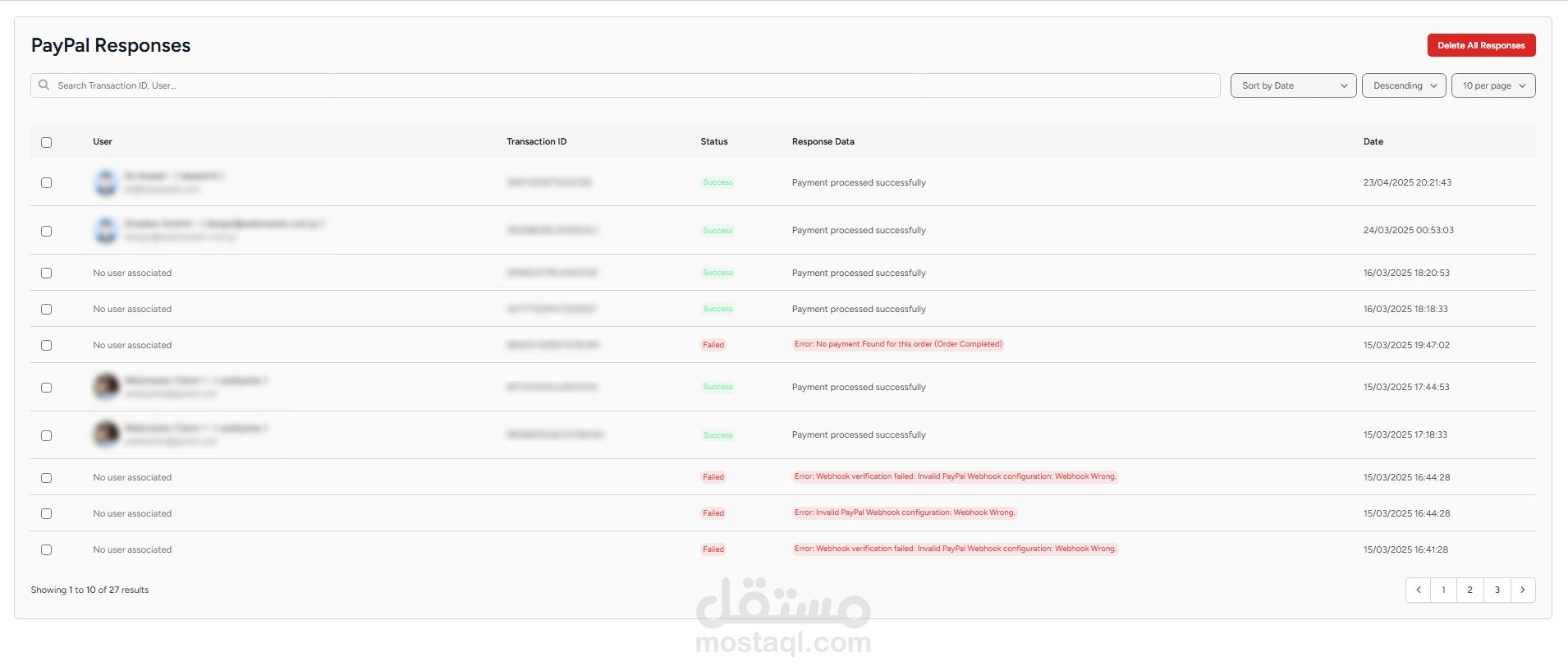Check the row dated 15/03/2025 17:18:33
The image size is (1568, 671).
pos(46,435)
